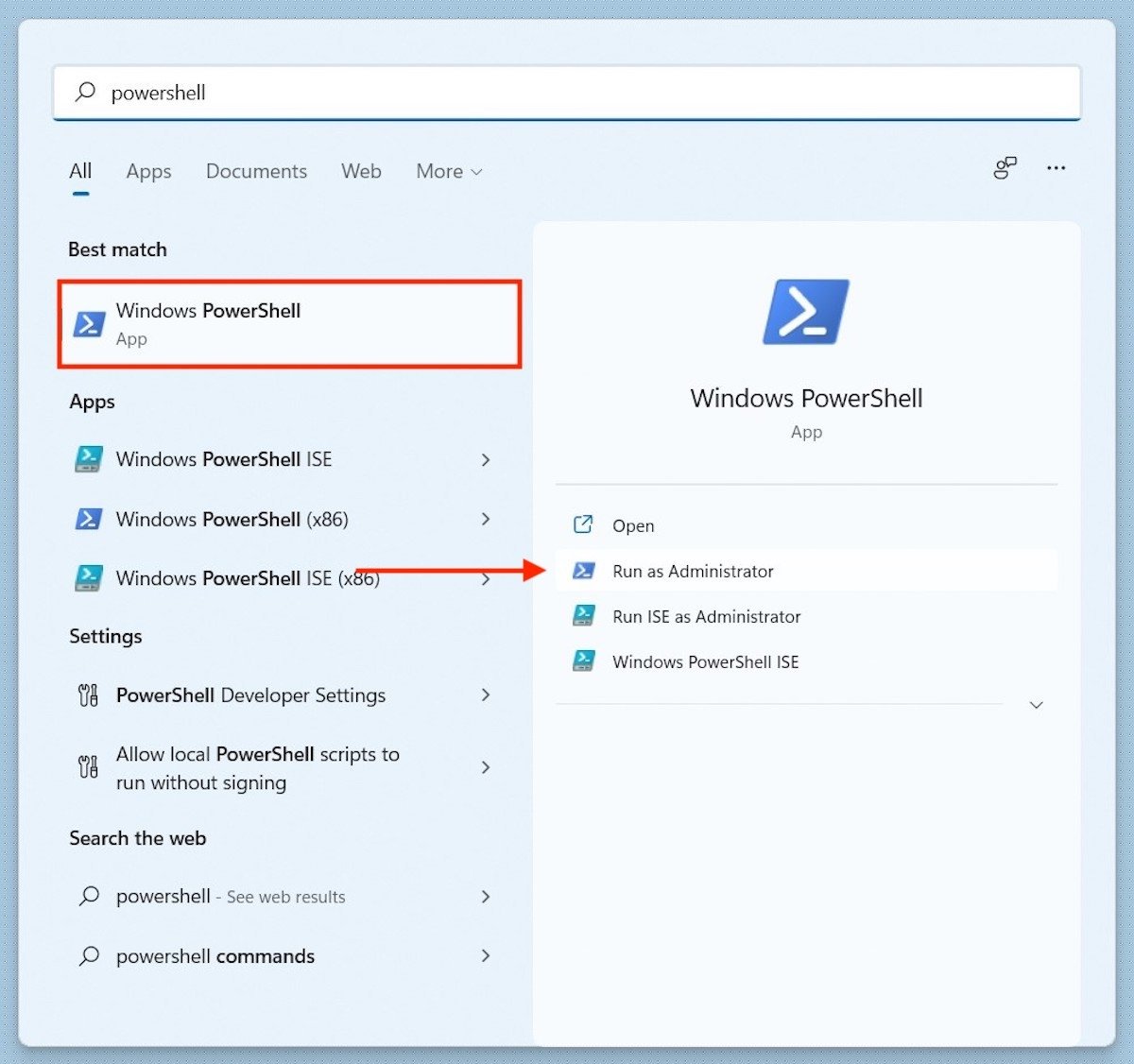Screen dimensions: 1134x1064
Task: Expand options for Windows PowerShell (x86) result
Action: 486,519
